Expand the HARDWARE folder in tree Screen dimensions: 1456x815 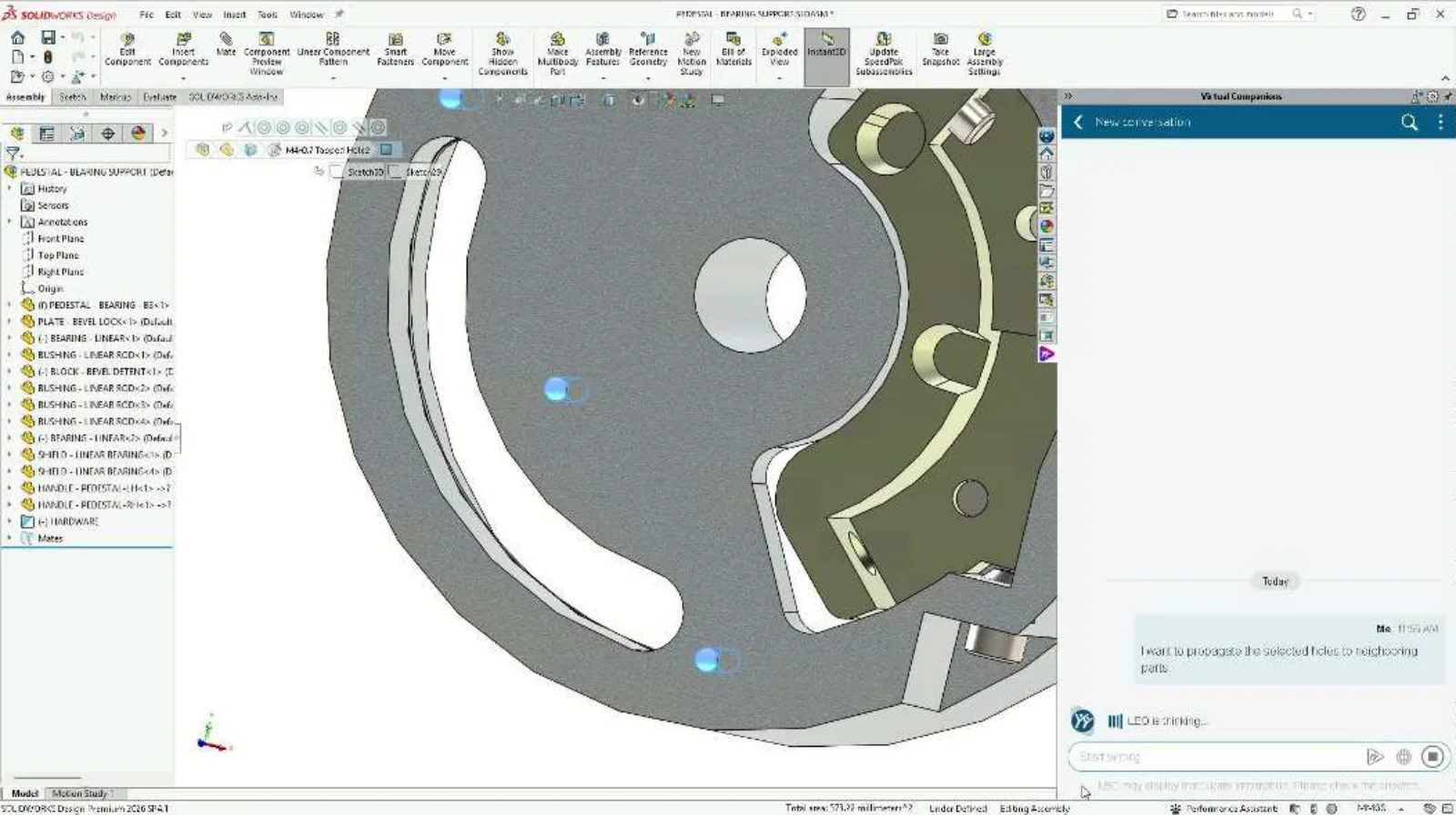[x=10, y=521]
